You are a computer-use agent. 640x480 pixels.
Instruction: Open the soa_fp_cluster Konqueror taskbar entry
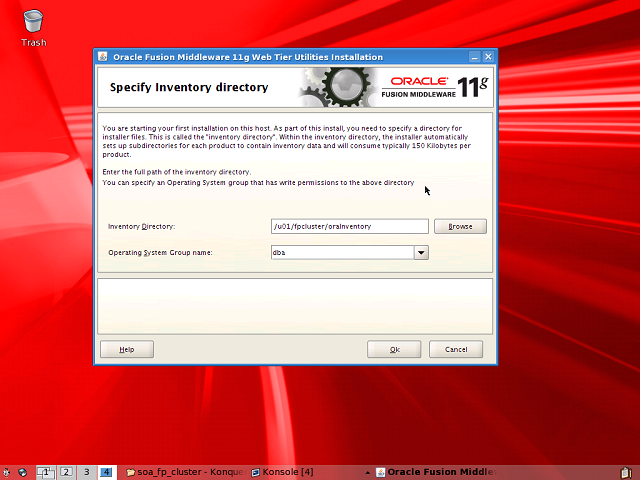click(x=186, y=472)
